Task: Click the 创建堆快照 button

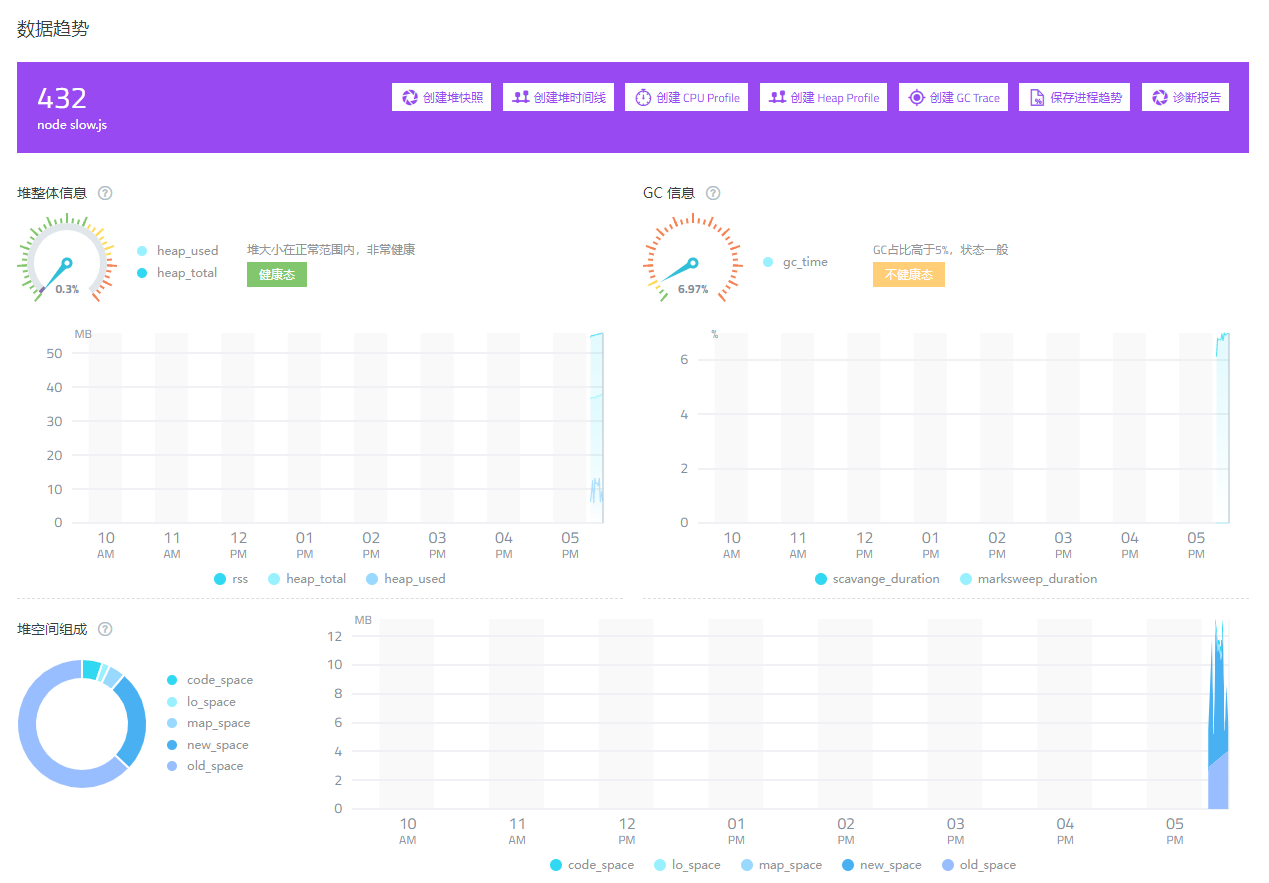Action: click(441, 97)
